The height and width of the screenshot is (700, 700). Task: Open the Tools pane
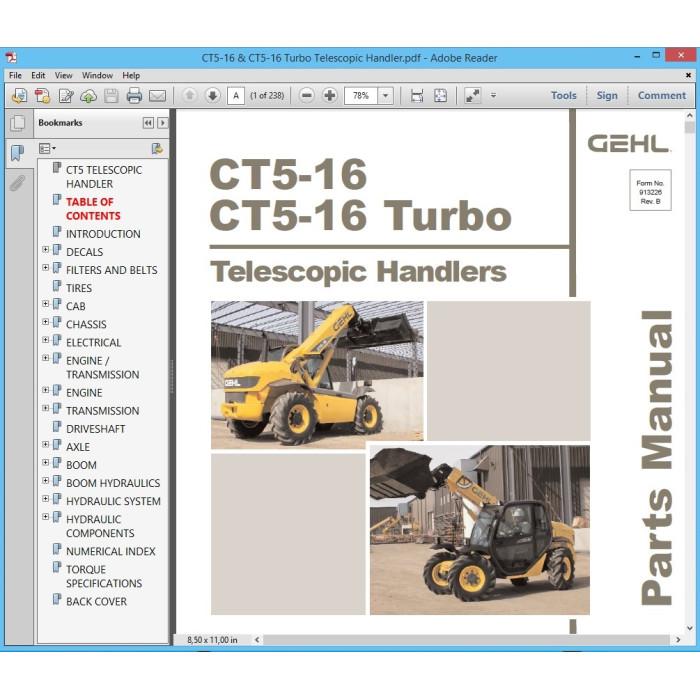563,96
